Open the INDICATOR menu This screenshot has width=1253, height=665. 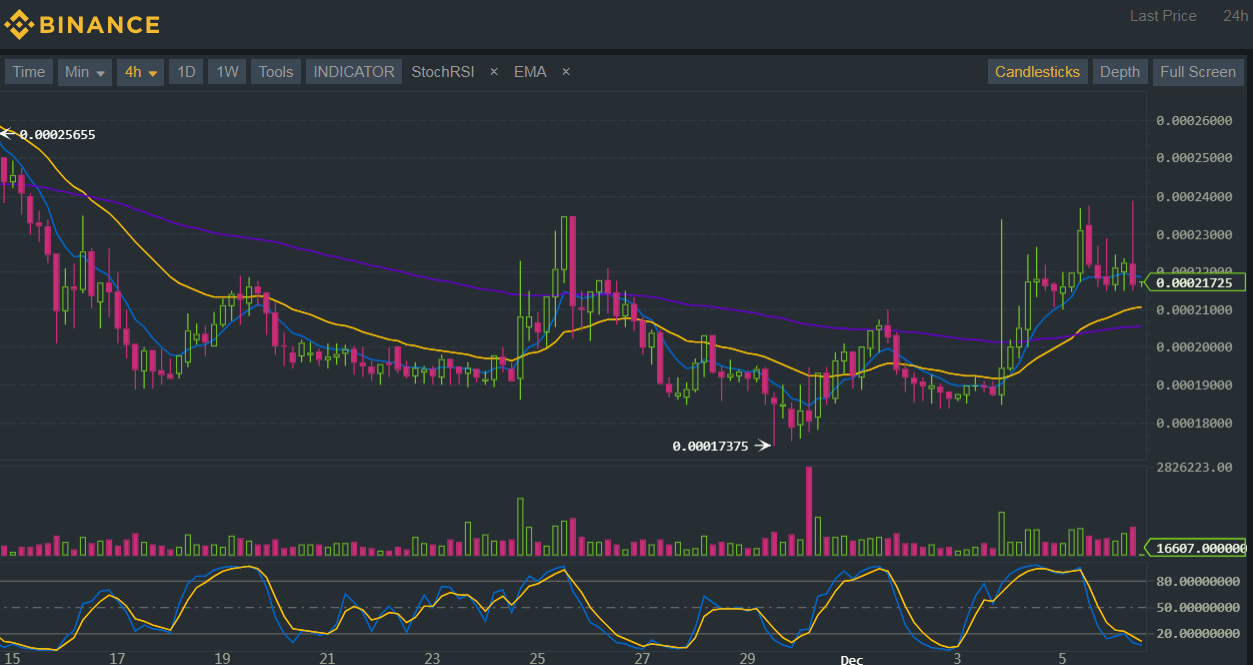[354, 72]
